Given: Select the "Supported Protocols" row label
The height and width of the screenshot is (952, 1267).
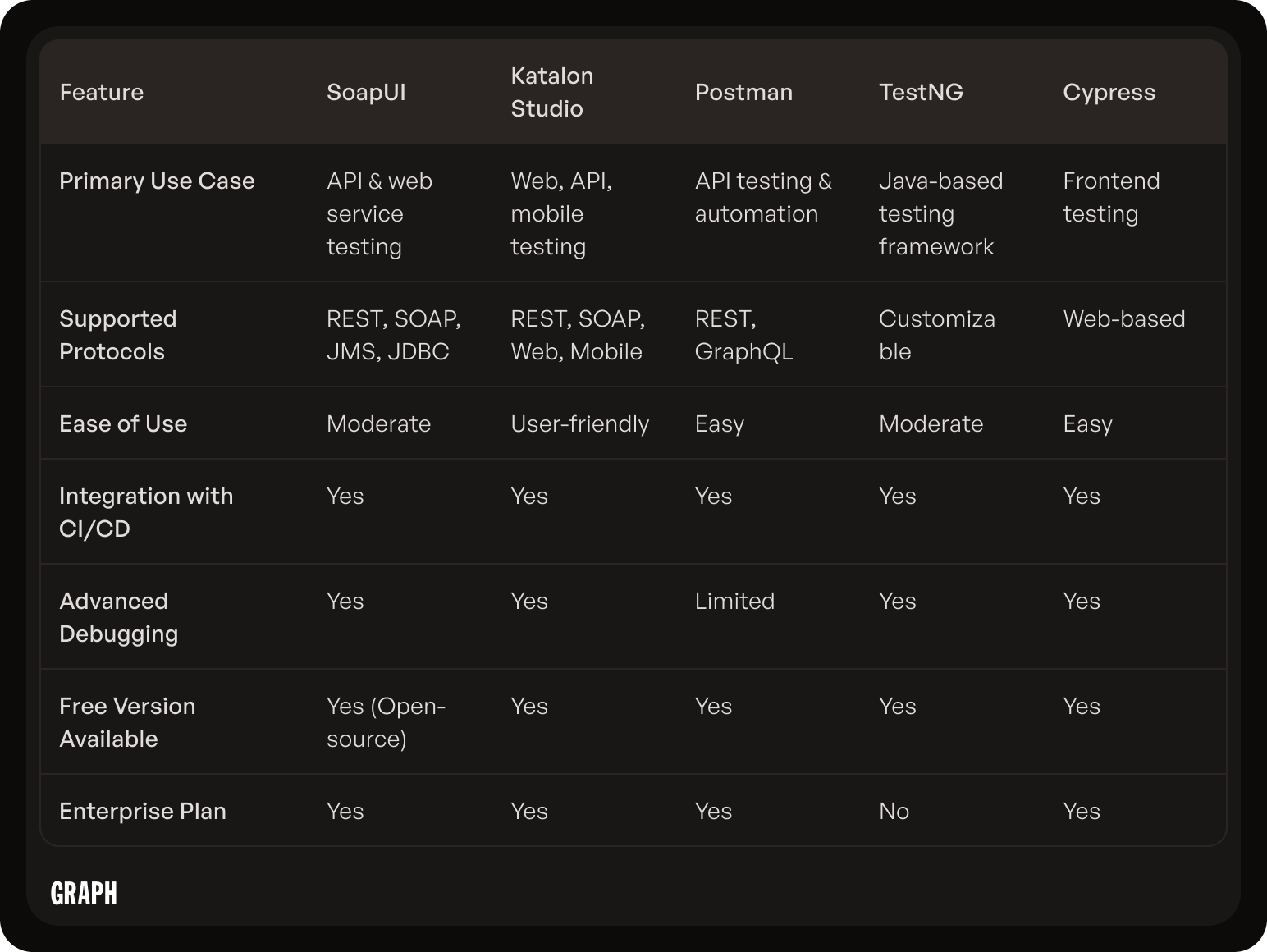Looking at the screenshot, I should click(x=118, y=335).
